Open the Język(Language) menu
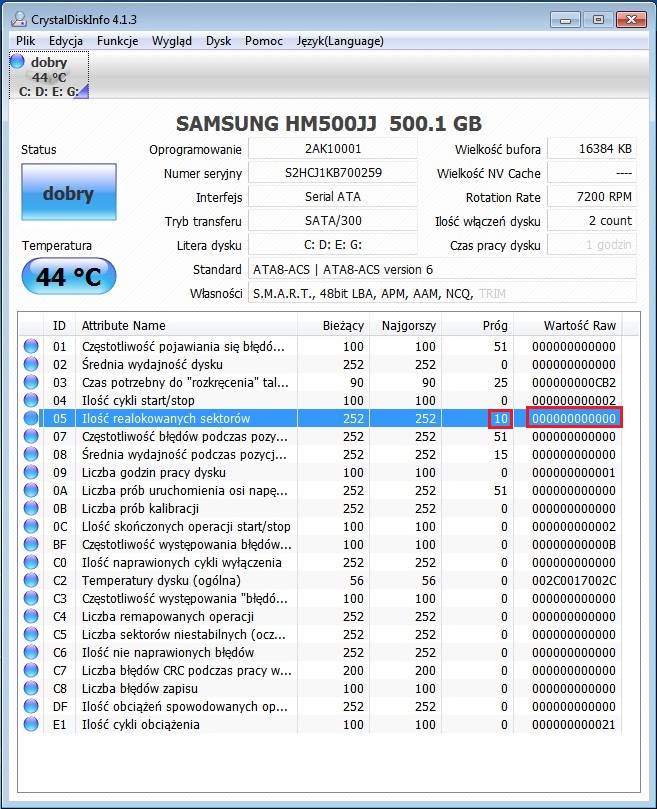657x809 pixels. point(340,41)
